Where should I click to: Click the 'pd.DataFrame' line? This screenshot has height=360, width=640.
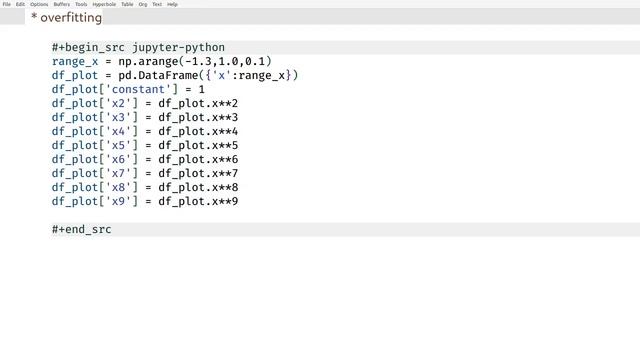tap(175, 76)
